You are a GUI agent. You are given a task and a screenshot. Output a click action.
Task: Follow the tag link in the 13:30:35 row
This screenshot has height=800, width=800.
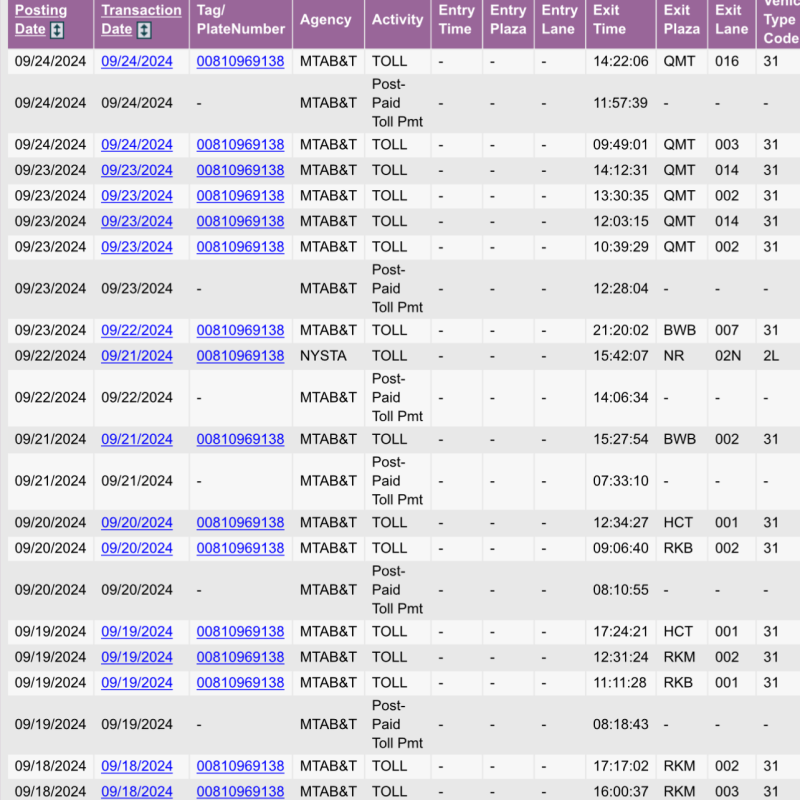coord(240,195)
